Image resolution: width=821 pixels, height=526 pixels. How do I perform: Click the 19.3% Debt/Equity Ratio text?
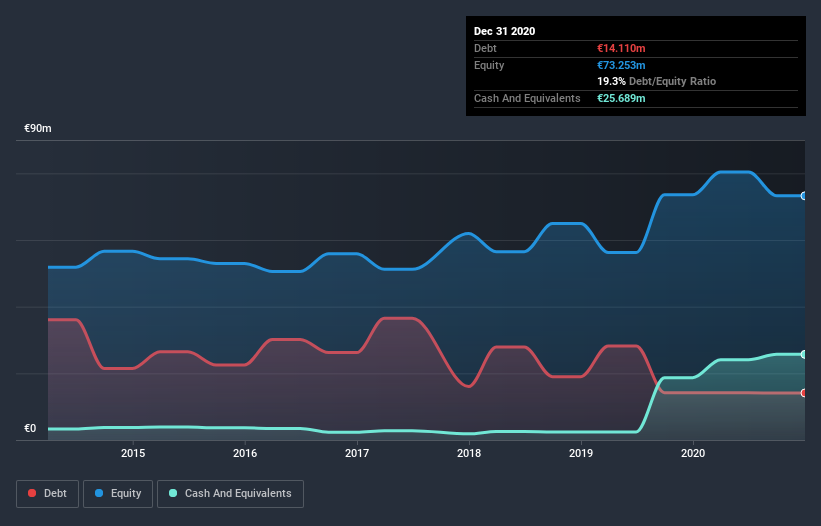point(657,81)
